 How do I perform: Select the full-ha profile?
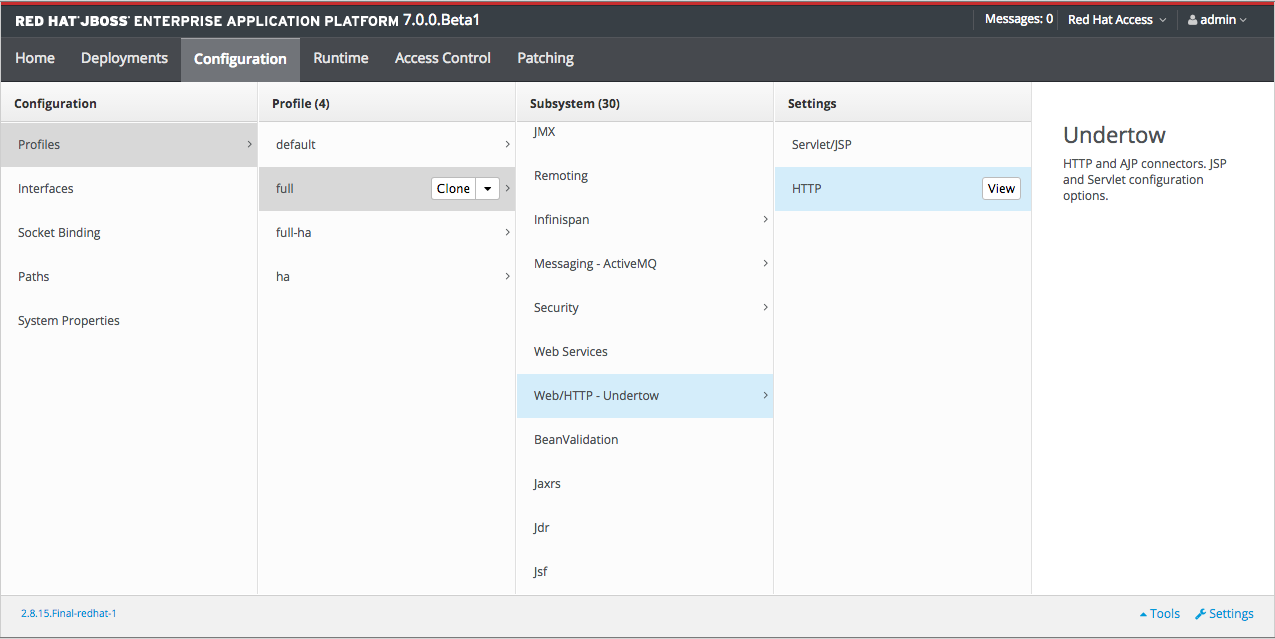[387, 233]
